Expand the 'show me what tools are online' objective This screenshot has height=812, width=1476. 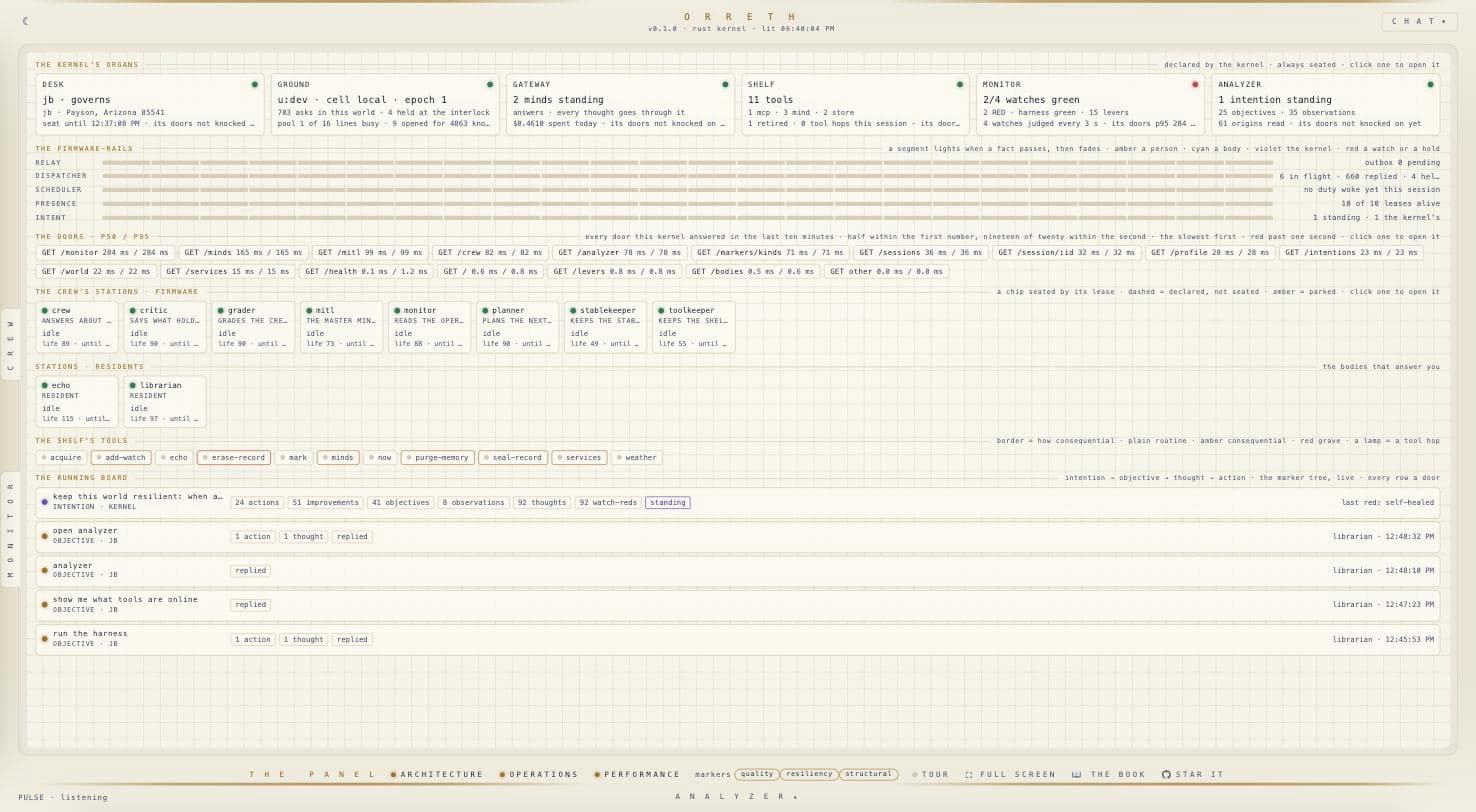pos(738,604)
